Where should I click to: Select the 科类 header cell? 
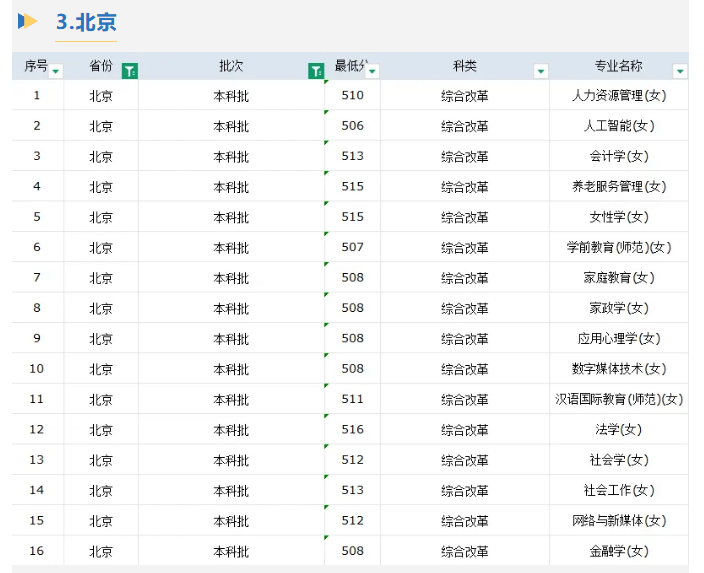tap(465, 66)
